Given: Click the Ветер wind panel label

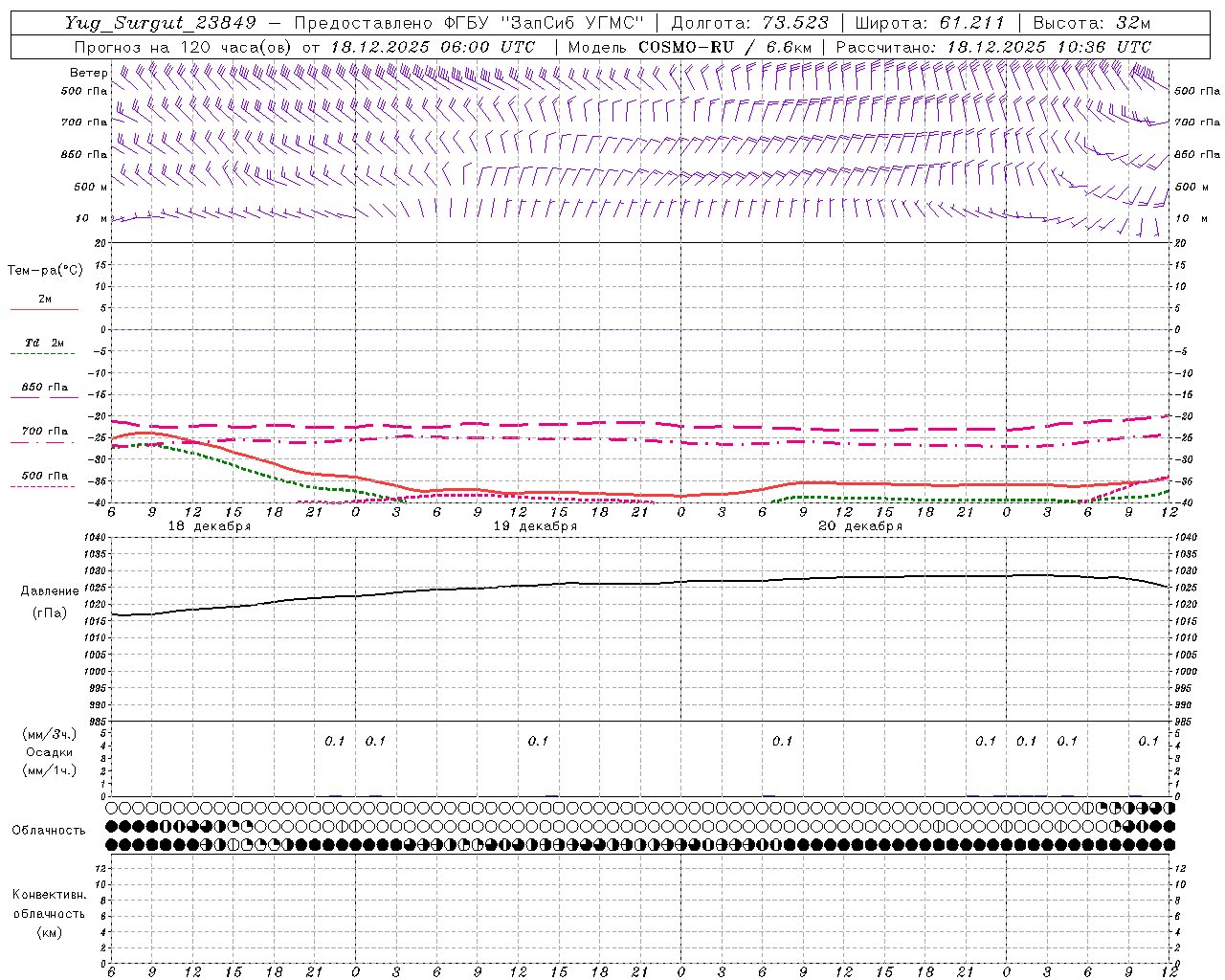Looking at the screenshot, I should pyautogui.click(x=88, y=73).
